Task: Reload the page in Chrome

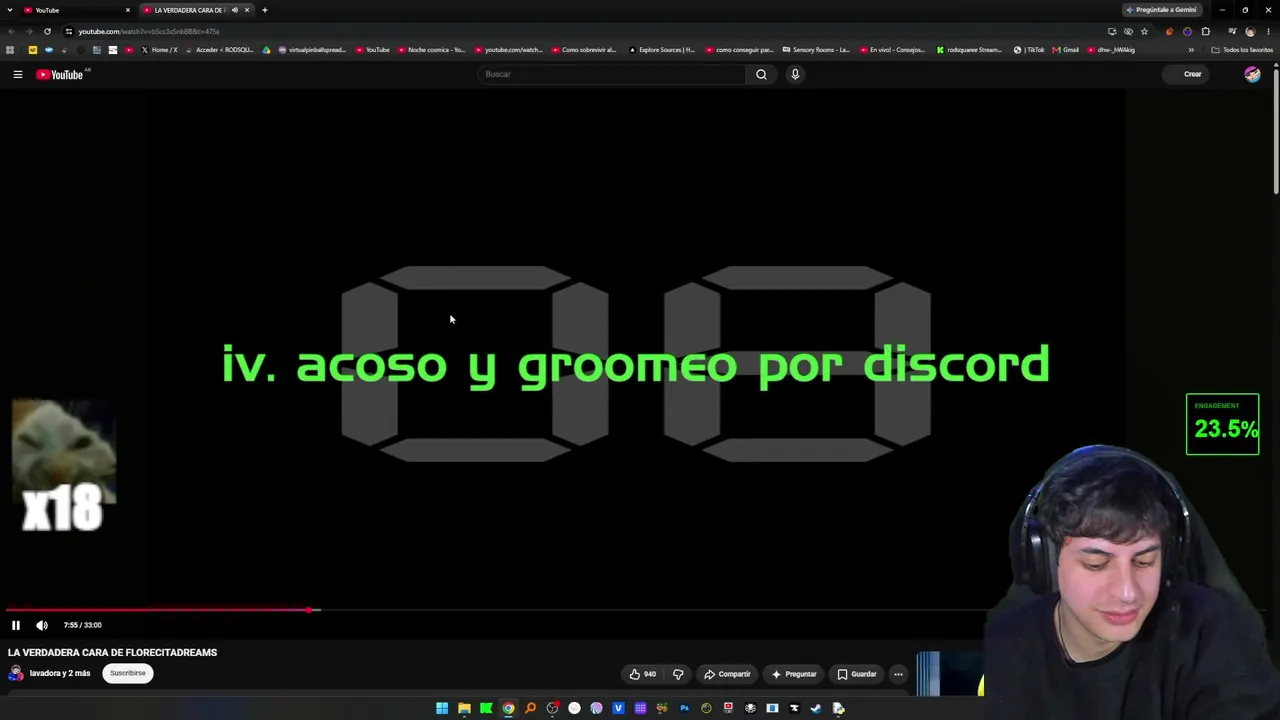Action: coord(47,31)
